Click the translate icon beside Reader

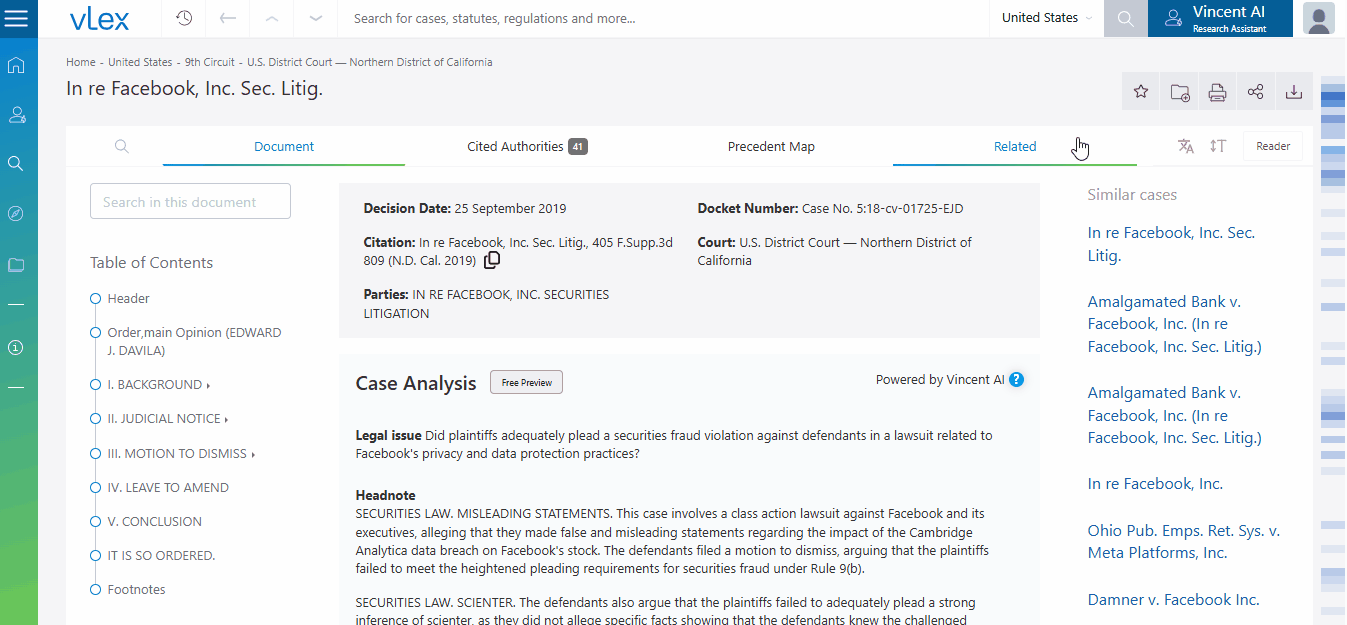click(1186, 146)
